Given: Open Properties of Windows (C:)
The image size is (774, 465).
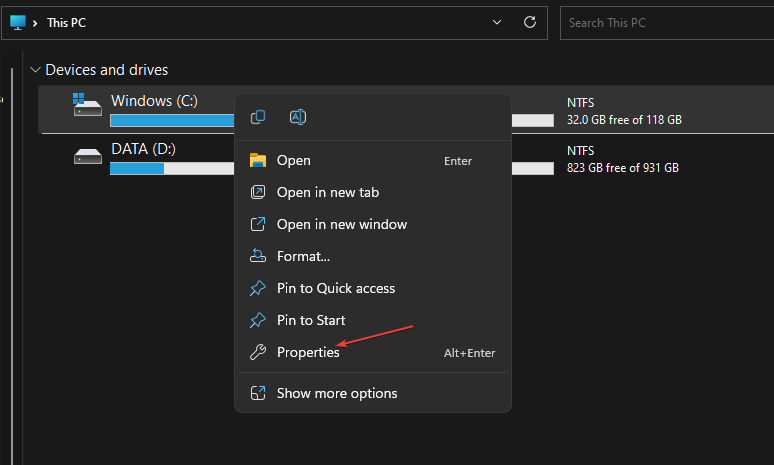Looking at the screenshot, I should point(373,352).
